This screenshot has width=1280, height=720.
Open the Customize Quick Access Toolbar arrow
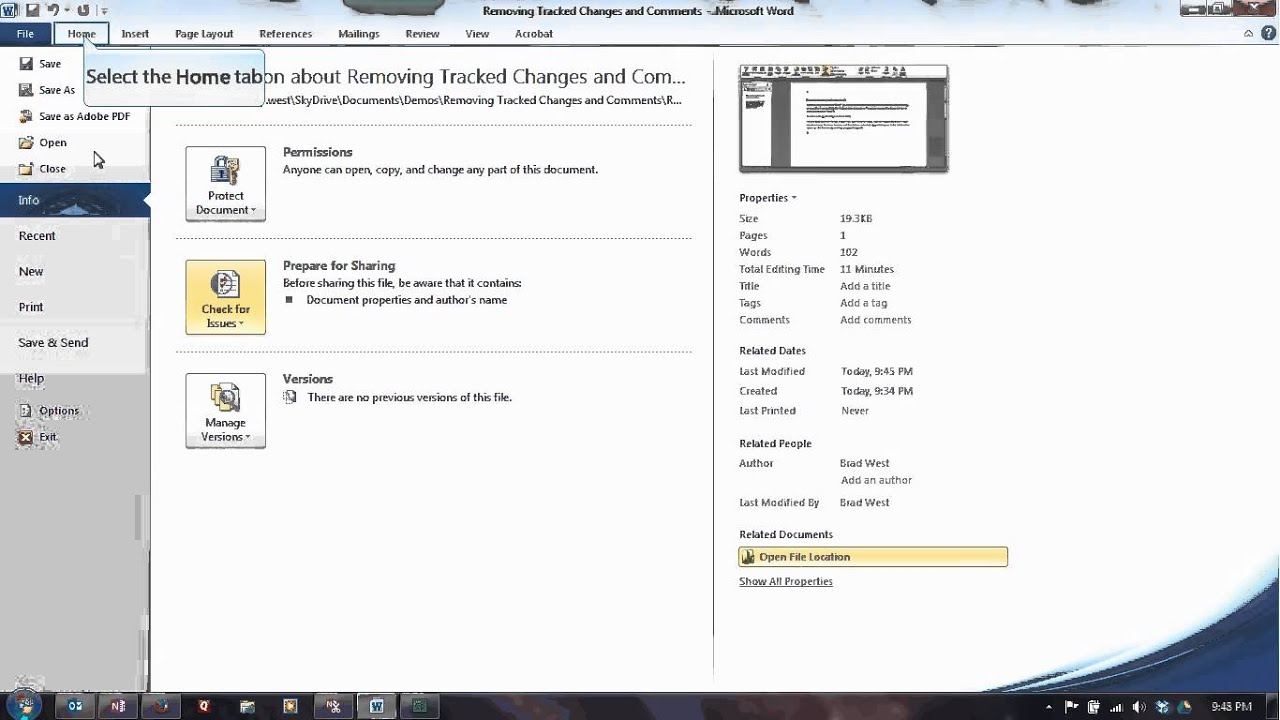[103, 11]
